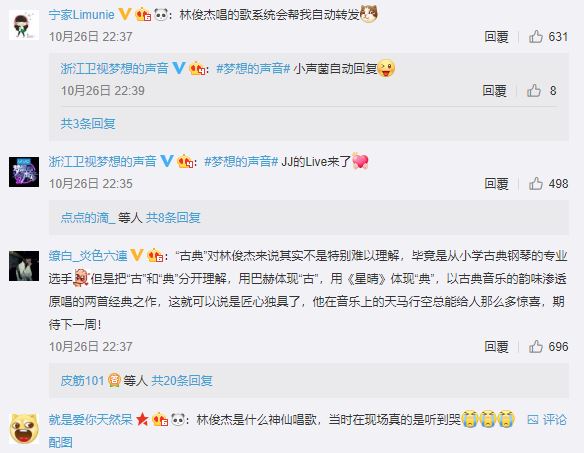Expand the 共8条回复 replies
Image resolution: width=584 pixels, height=453 pixels.
pyautogui.click(x=173, y=218)
